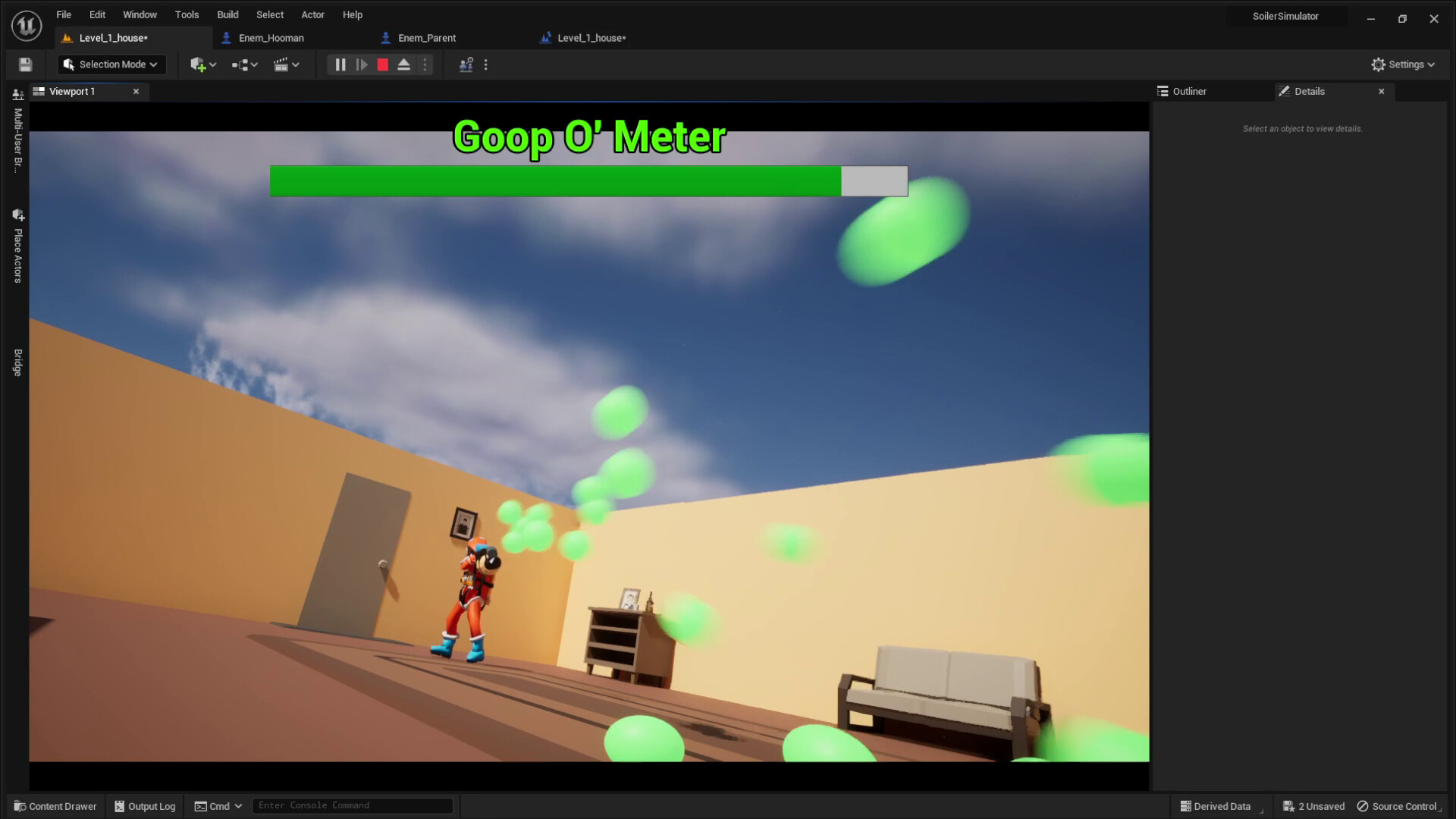Open the Blueprints toolbar icon
This screenshot has height=819, width=1456.
click(240, 64)
